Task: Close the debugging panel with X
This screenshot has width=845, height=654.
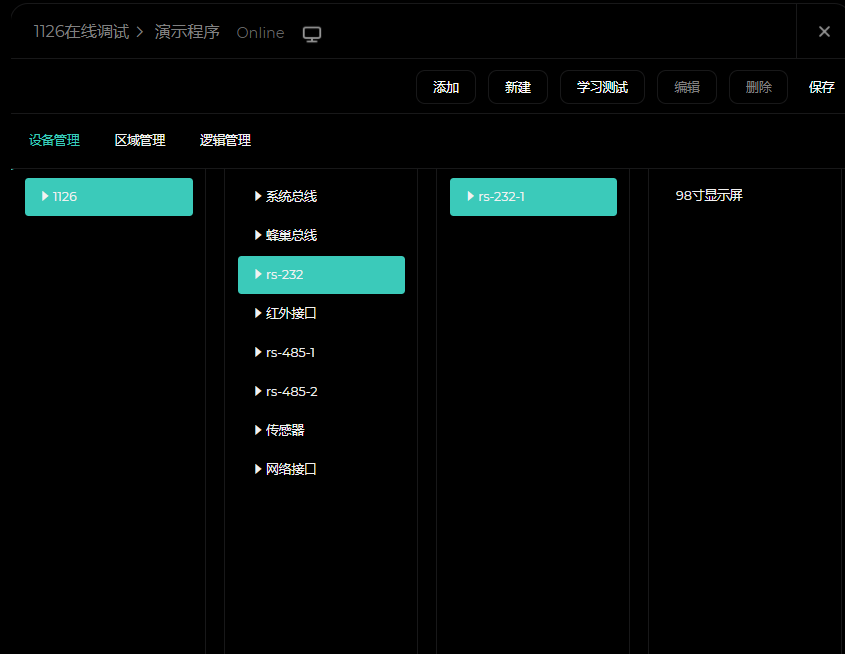Action: tap(824, 32)
